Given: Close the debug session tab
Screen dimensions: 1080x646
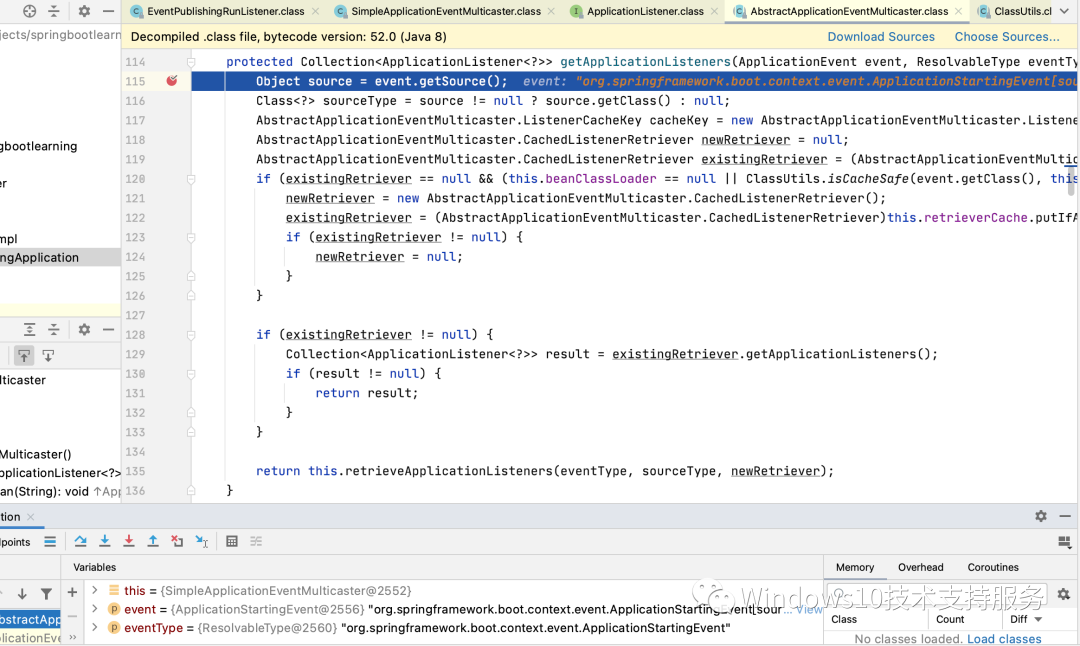Looking at the screenshot, I should (x=30, y=517).
